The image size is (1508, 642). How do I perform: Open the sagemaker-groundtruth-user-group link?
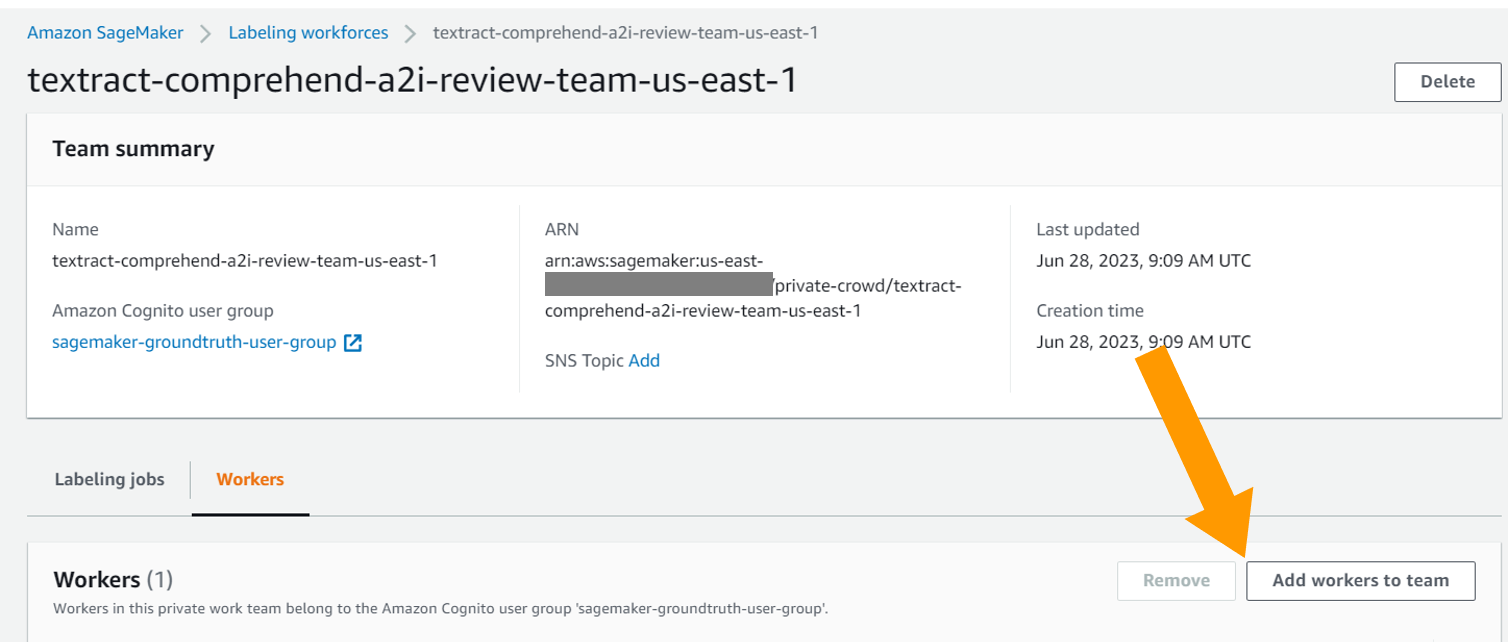(x=194, y=342)
